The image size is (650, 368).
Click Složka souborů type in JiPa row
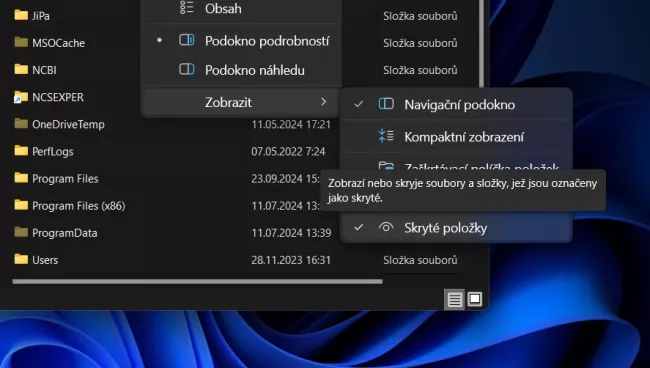point(420,16)
